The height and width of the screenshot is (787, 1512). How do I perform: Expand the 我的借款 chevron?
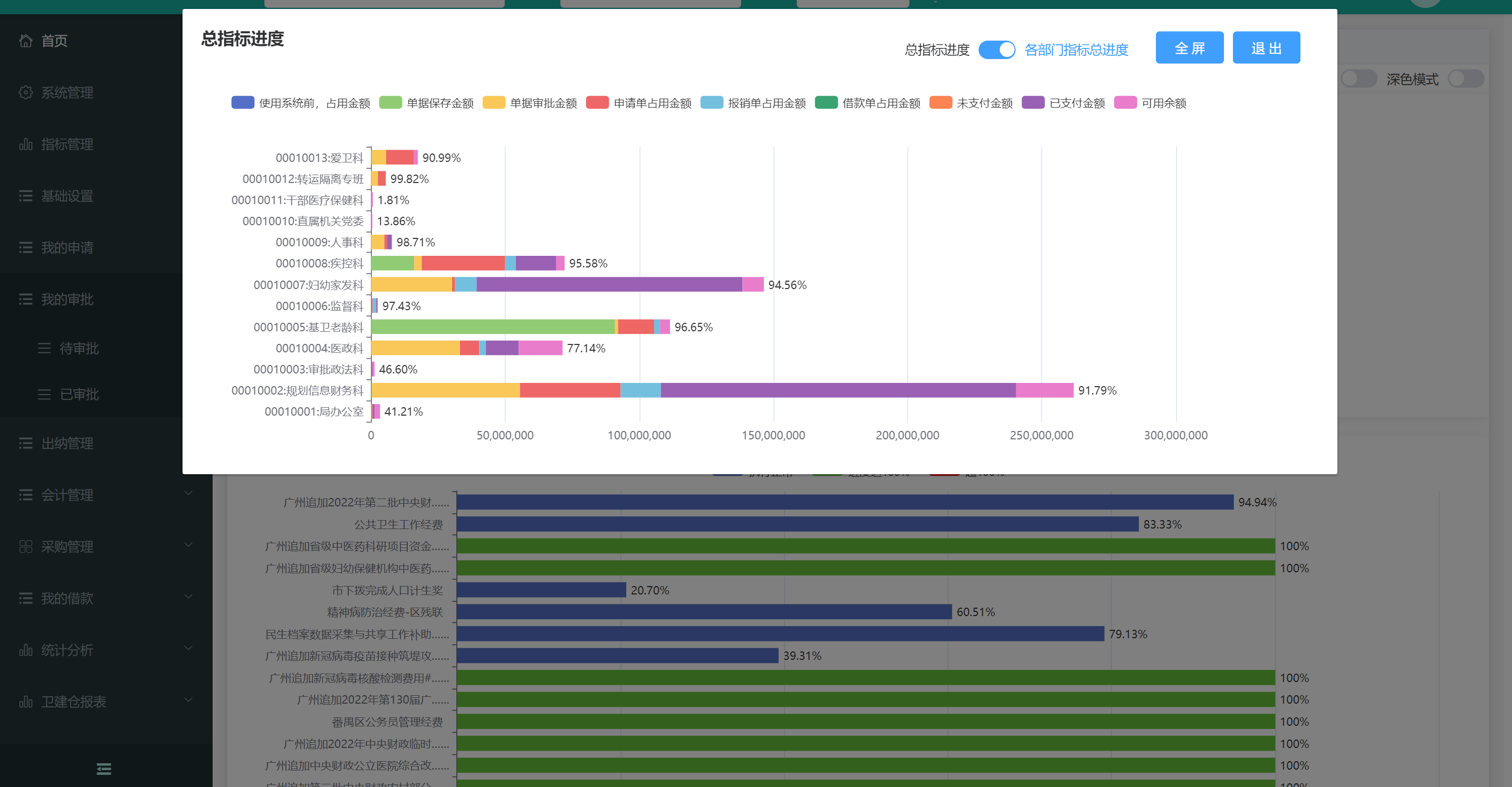[x=188, y=596]
